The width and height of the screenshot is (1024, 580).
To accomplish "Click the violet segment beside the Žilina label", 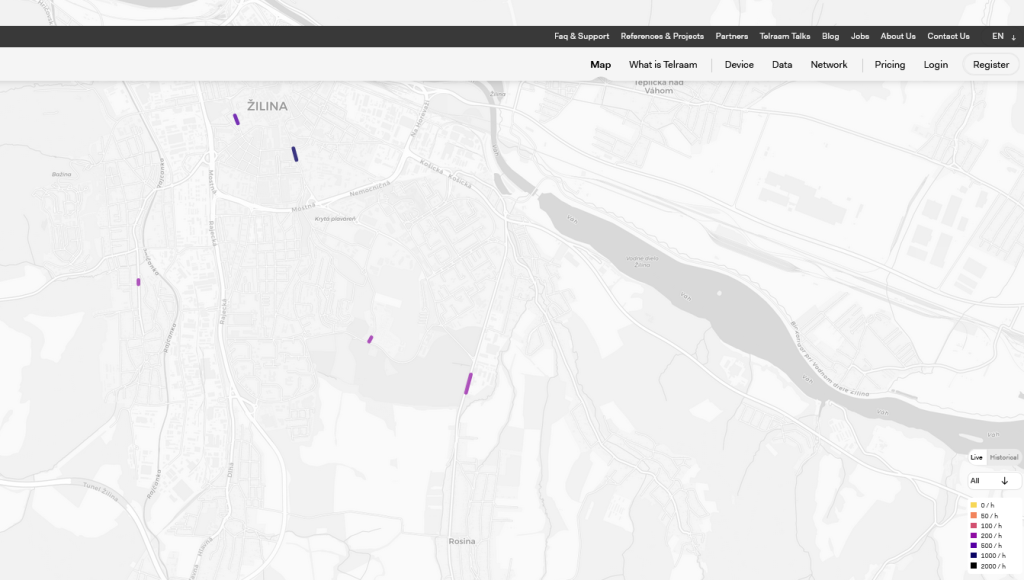I will point(236,119).
